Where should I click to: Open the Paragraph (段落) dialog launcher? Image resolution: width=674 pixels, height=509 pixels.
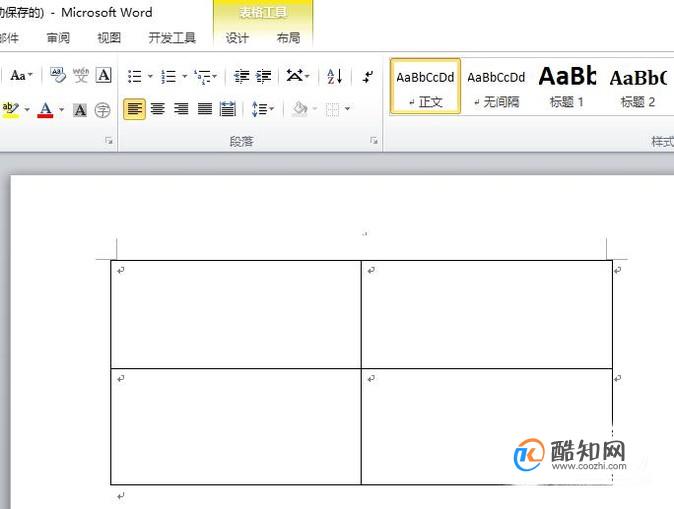click(374, 141)
